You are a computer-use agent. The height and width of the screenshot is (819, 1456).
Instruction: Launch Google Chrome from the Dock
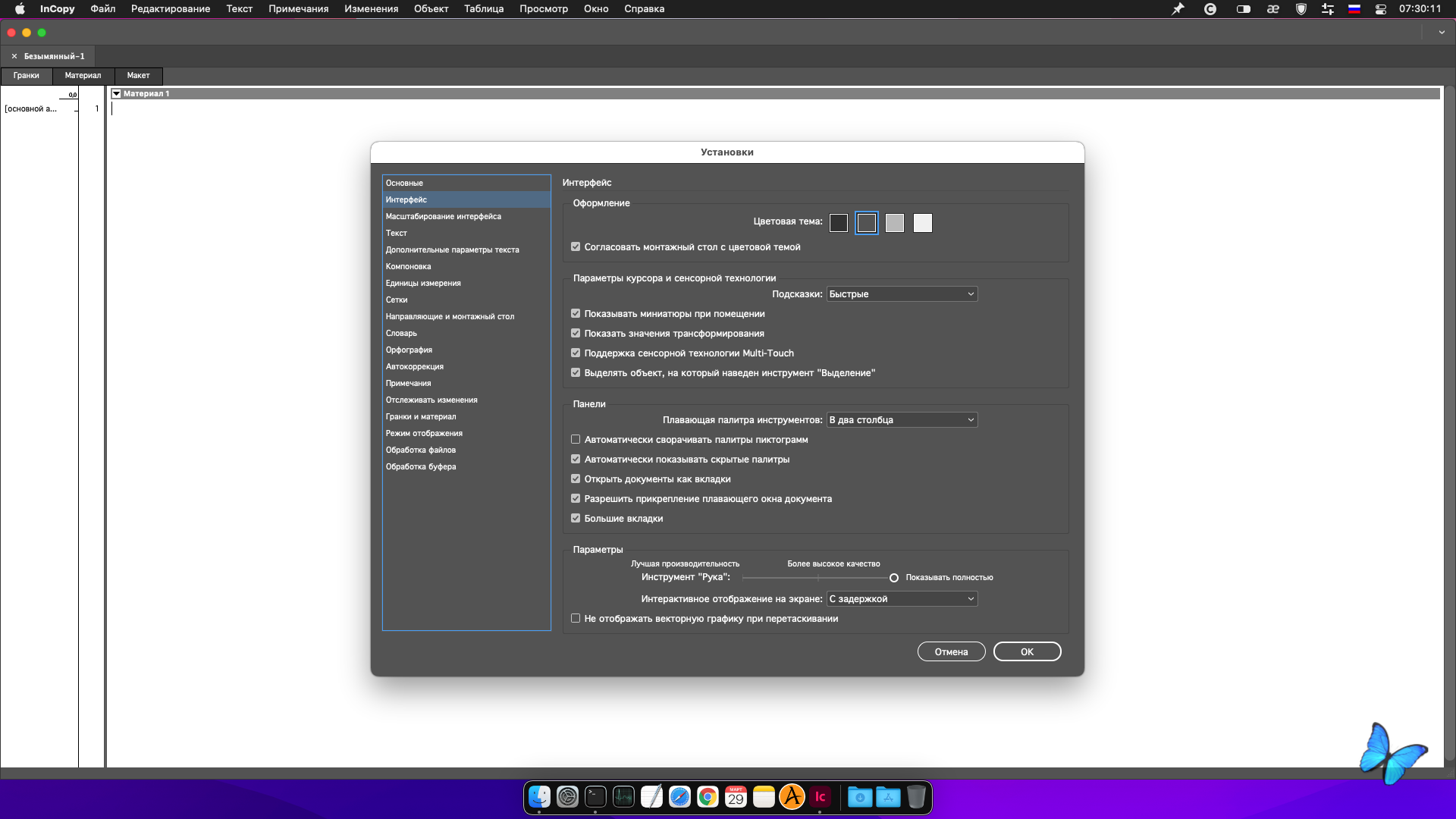[708, 797]
